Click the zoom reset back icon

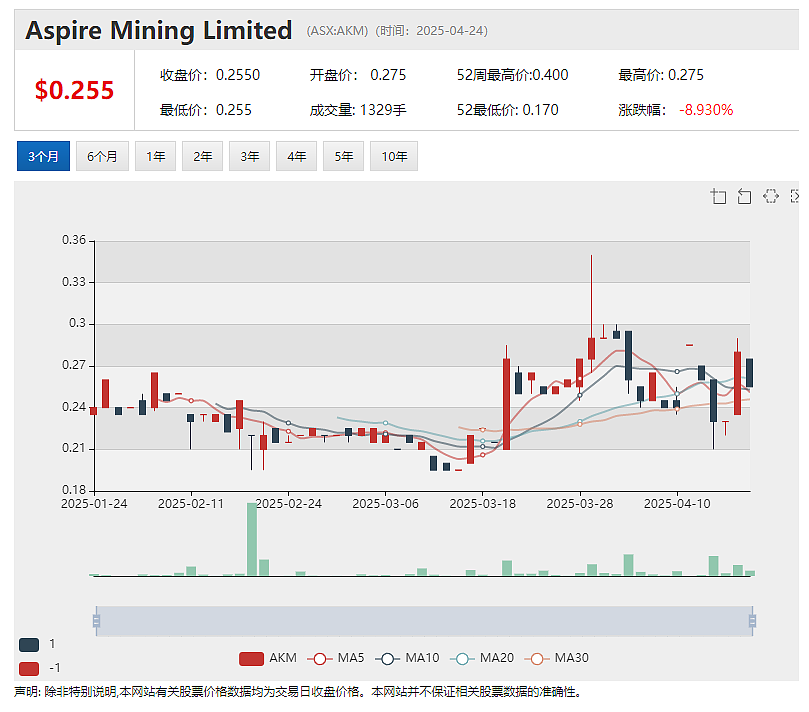click(x=744, y=197)
